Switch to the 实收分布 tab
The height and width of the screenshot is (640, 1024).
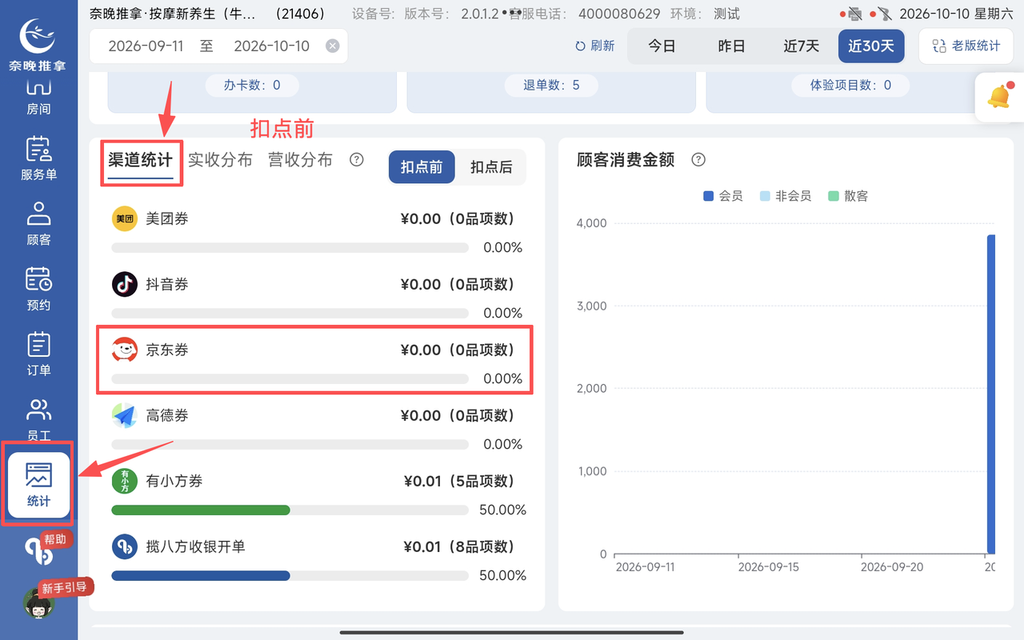pos(220,160)
